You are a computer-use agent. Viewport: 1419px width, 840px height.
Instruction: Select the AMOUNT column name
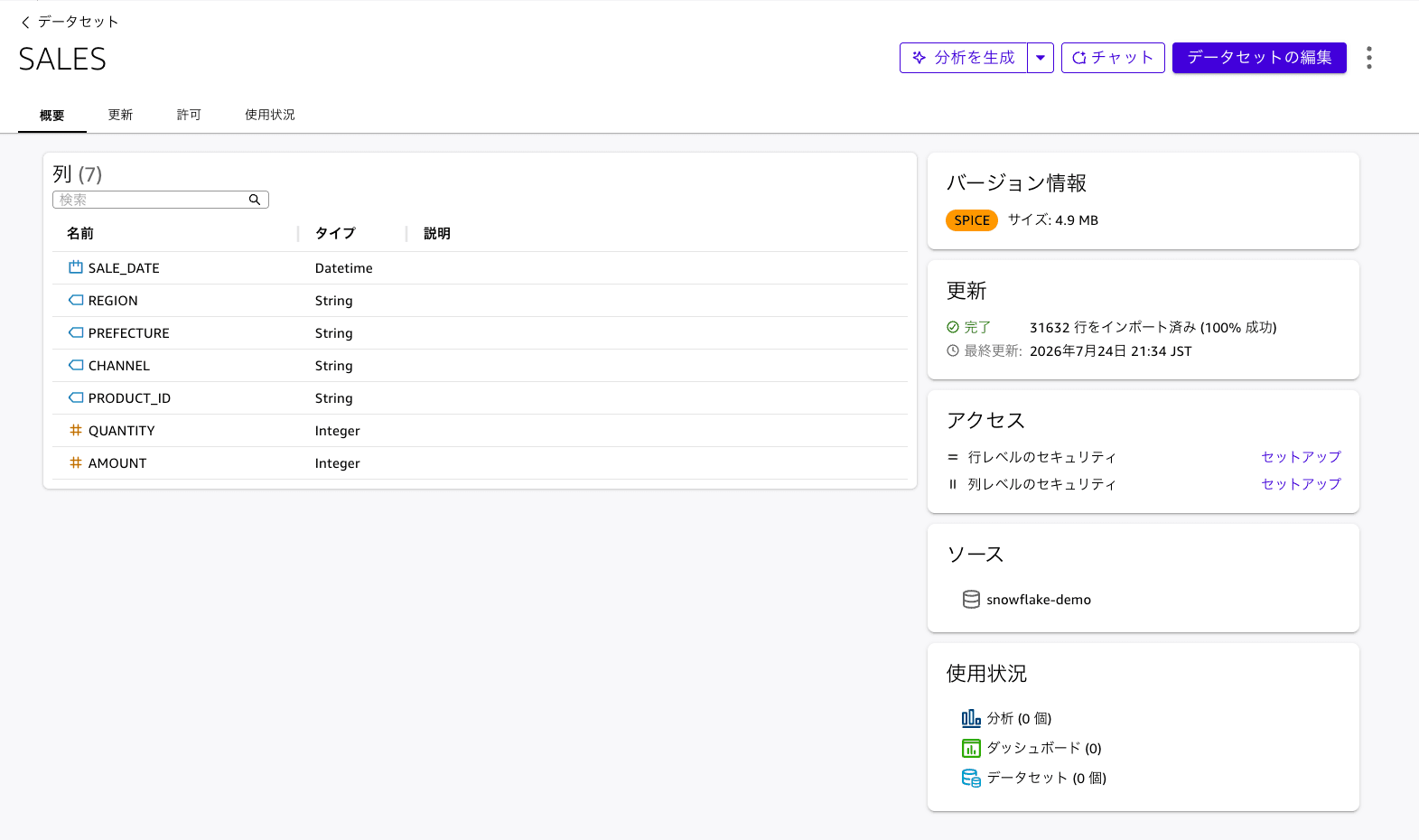(117, 463)
